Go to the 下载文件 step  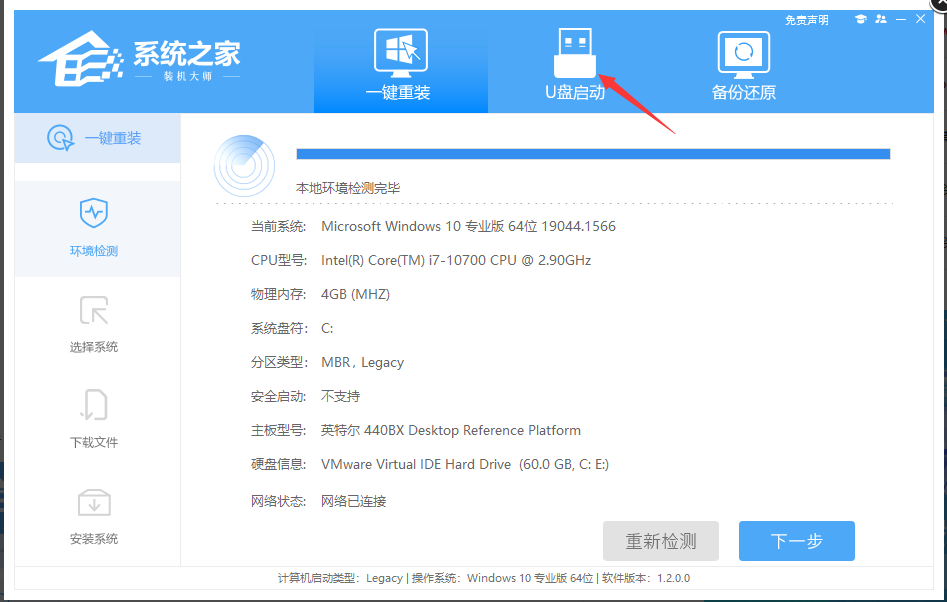point(94,420)
